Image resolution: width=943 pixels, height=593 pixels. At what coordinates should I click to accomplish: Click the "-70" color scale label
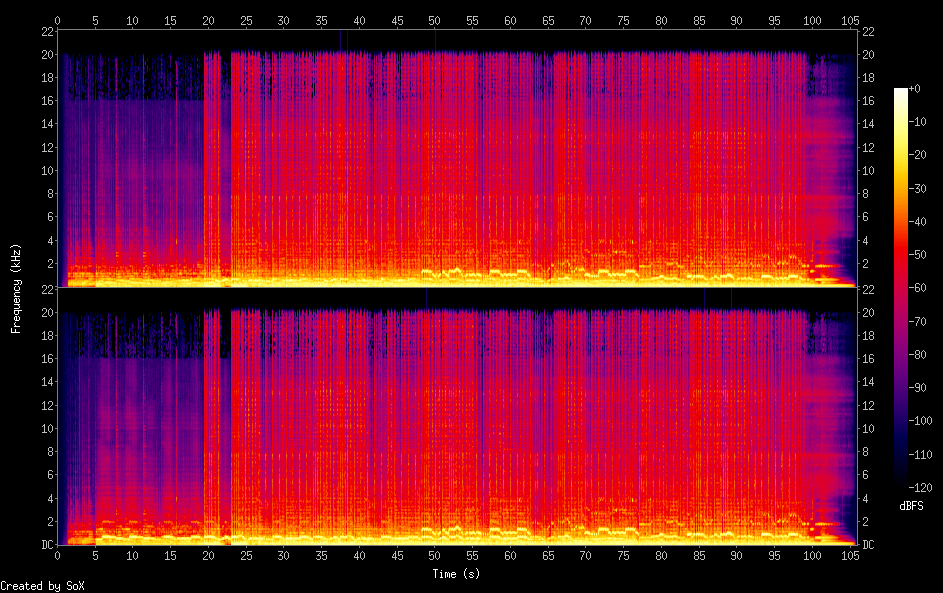[918, 321]
